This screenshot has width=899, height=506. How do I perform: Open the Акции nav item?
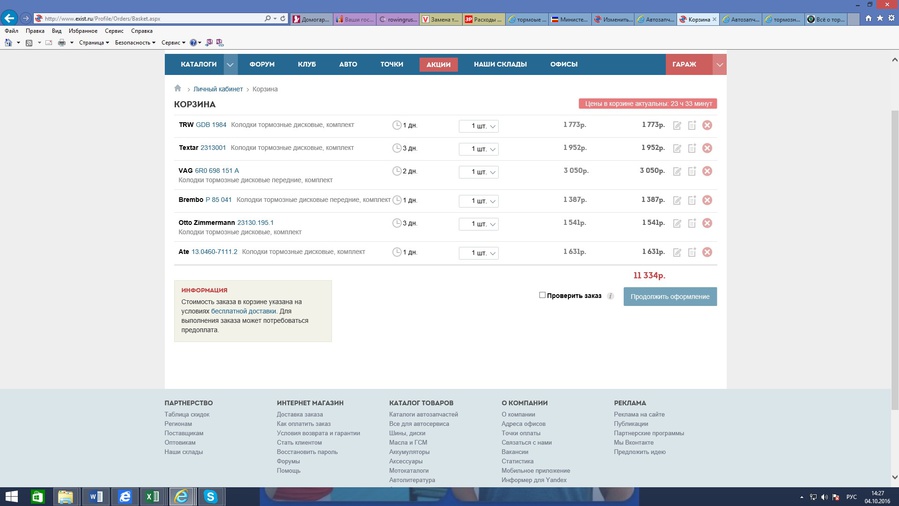click(x=439, y=65)
